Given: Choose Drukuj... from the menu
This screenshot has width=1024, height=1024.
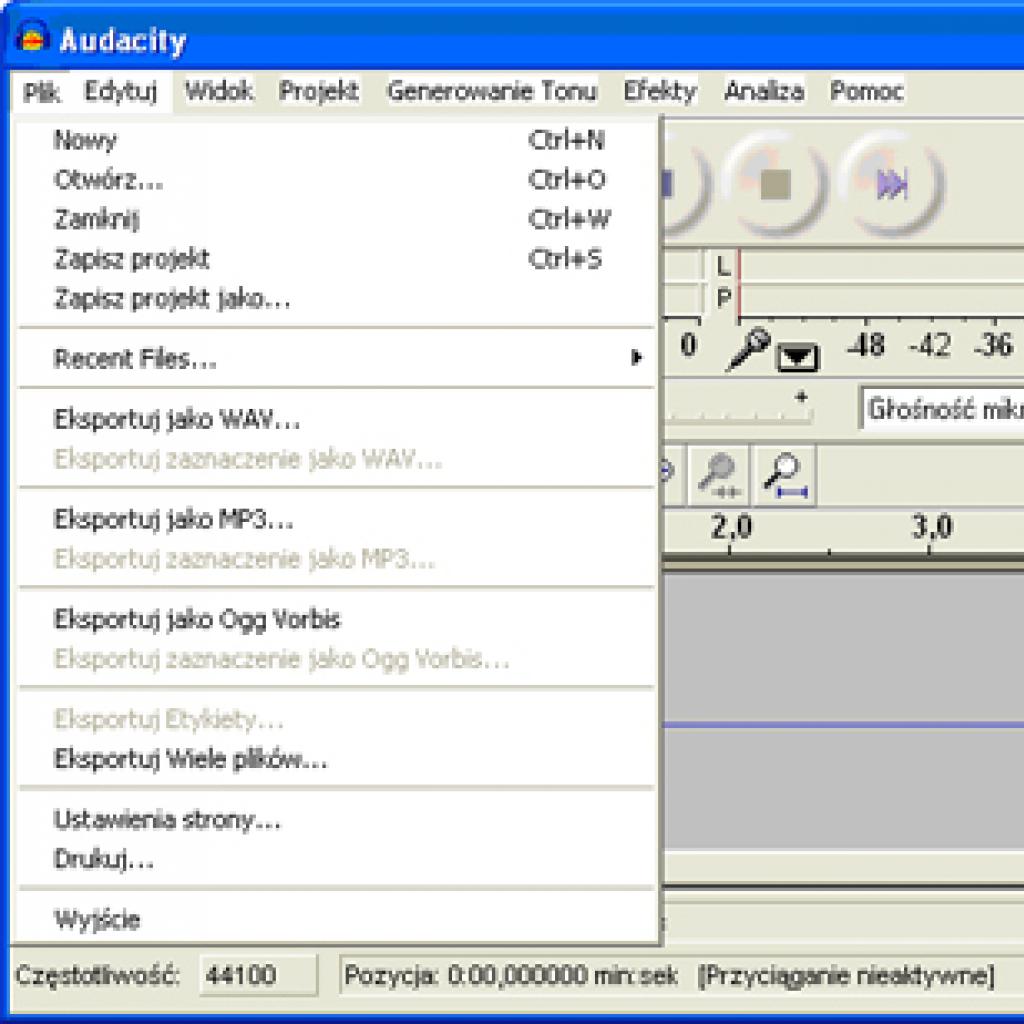Looking at the screenshot, I should (336, 859).
